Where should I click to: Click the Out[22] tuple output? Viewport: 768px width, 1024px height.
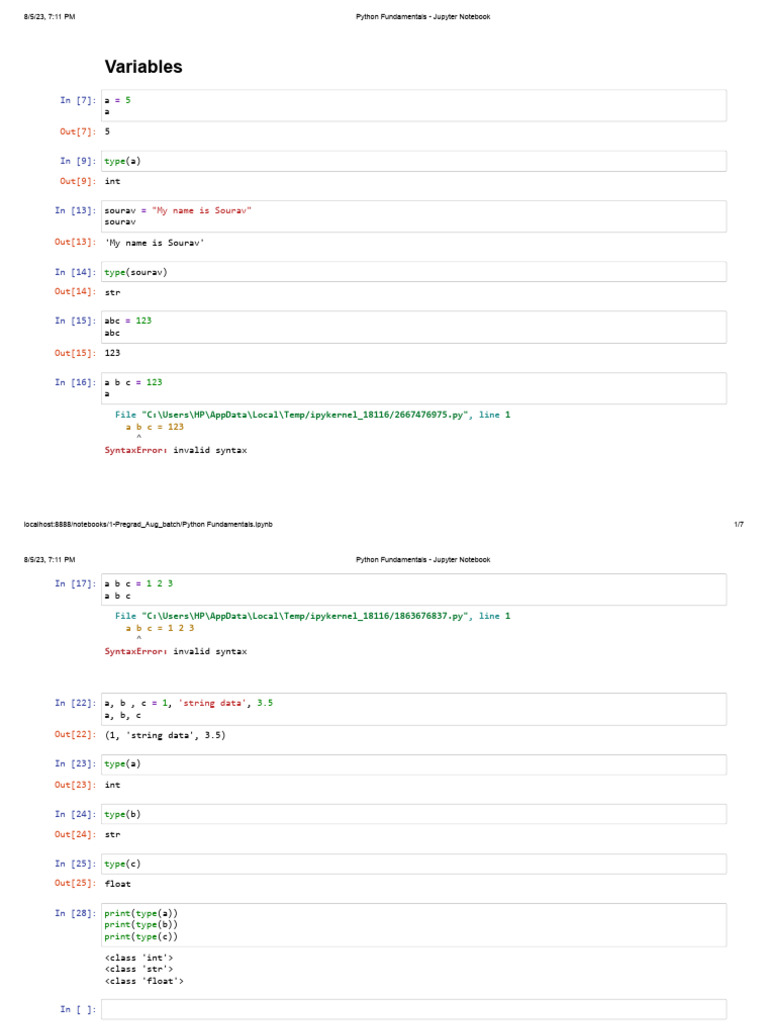(165, 736)
